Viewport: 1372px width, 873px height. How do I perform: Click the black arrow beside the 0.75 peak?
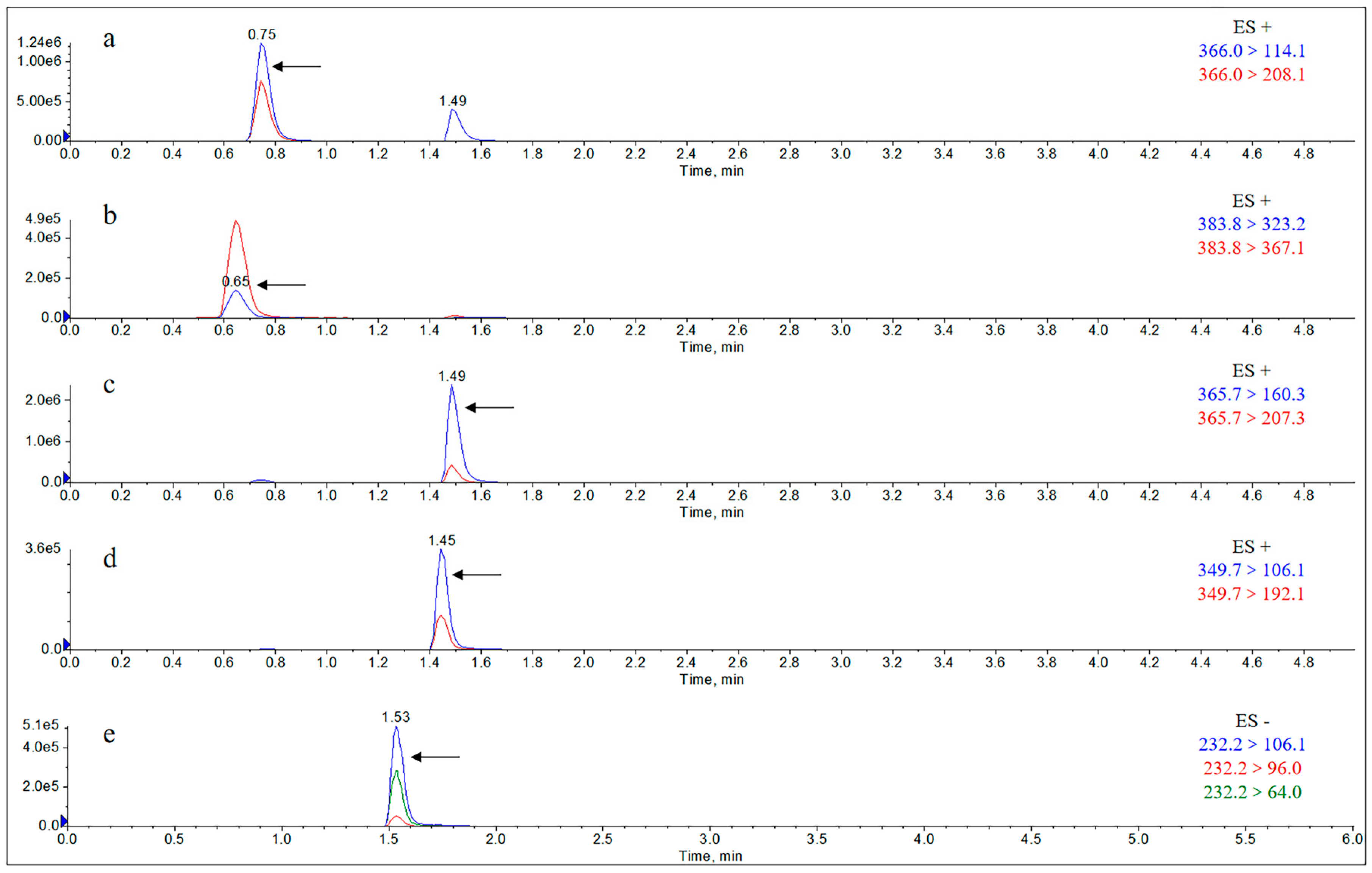click(x=296, y=67)
